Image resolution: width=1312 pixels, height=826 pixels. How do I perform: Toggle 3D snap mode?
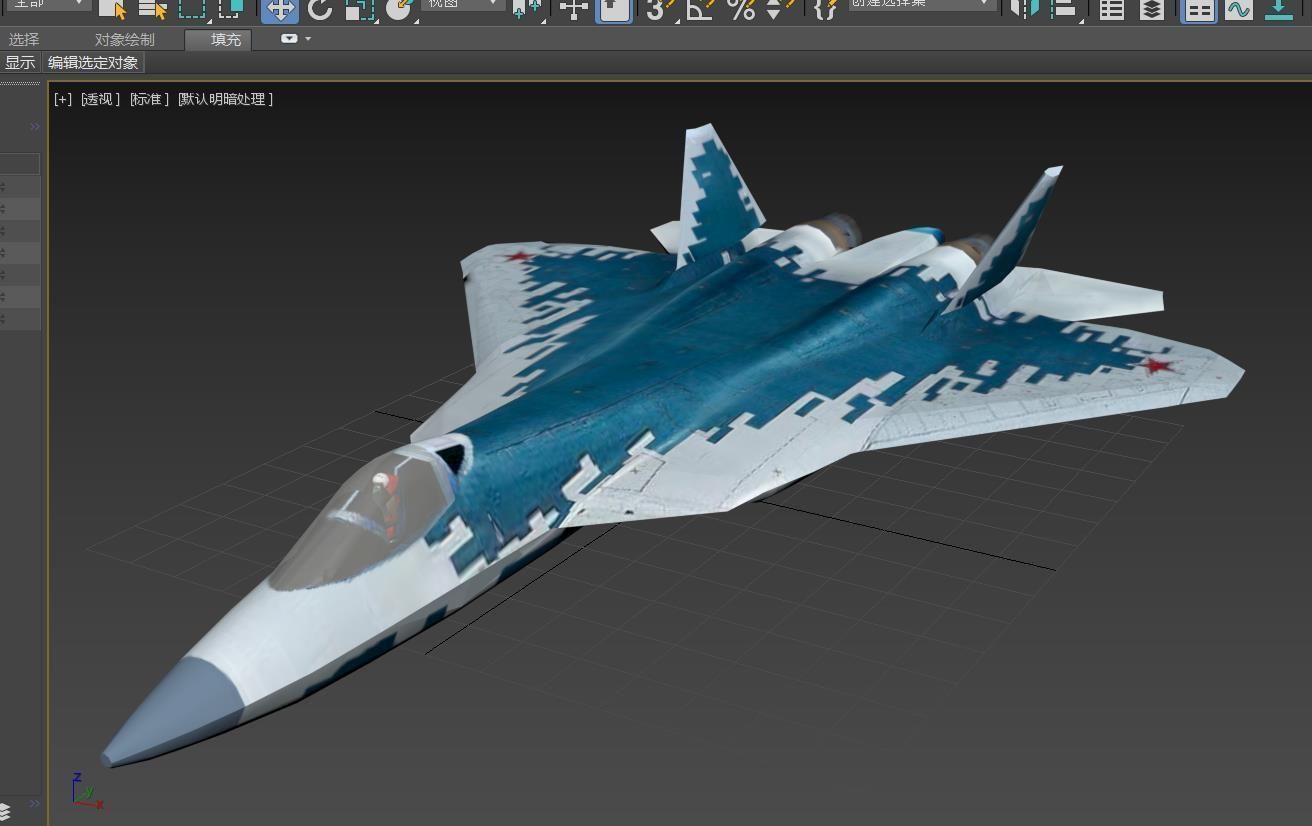(653, 11)
